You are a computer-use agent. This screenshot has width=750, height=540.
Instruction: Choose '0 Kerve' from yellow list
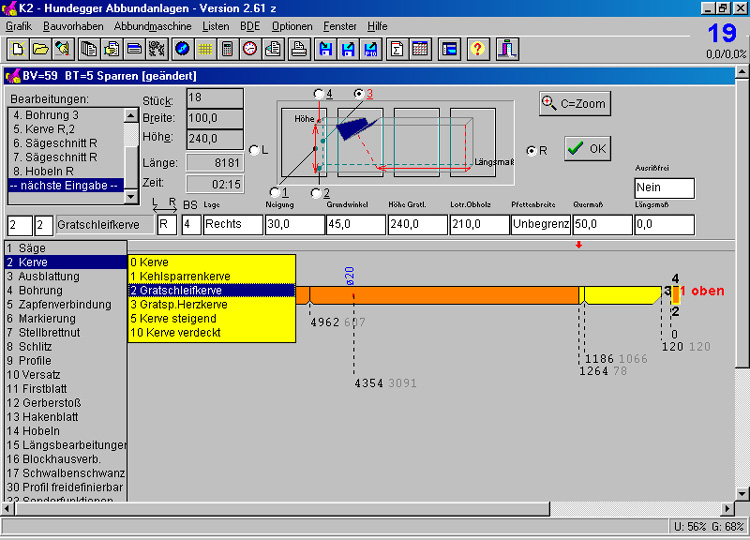[x=211, y=262]
